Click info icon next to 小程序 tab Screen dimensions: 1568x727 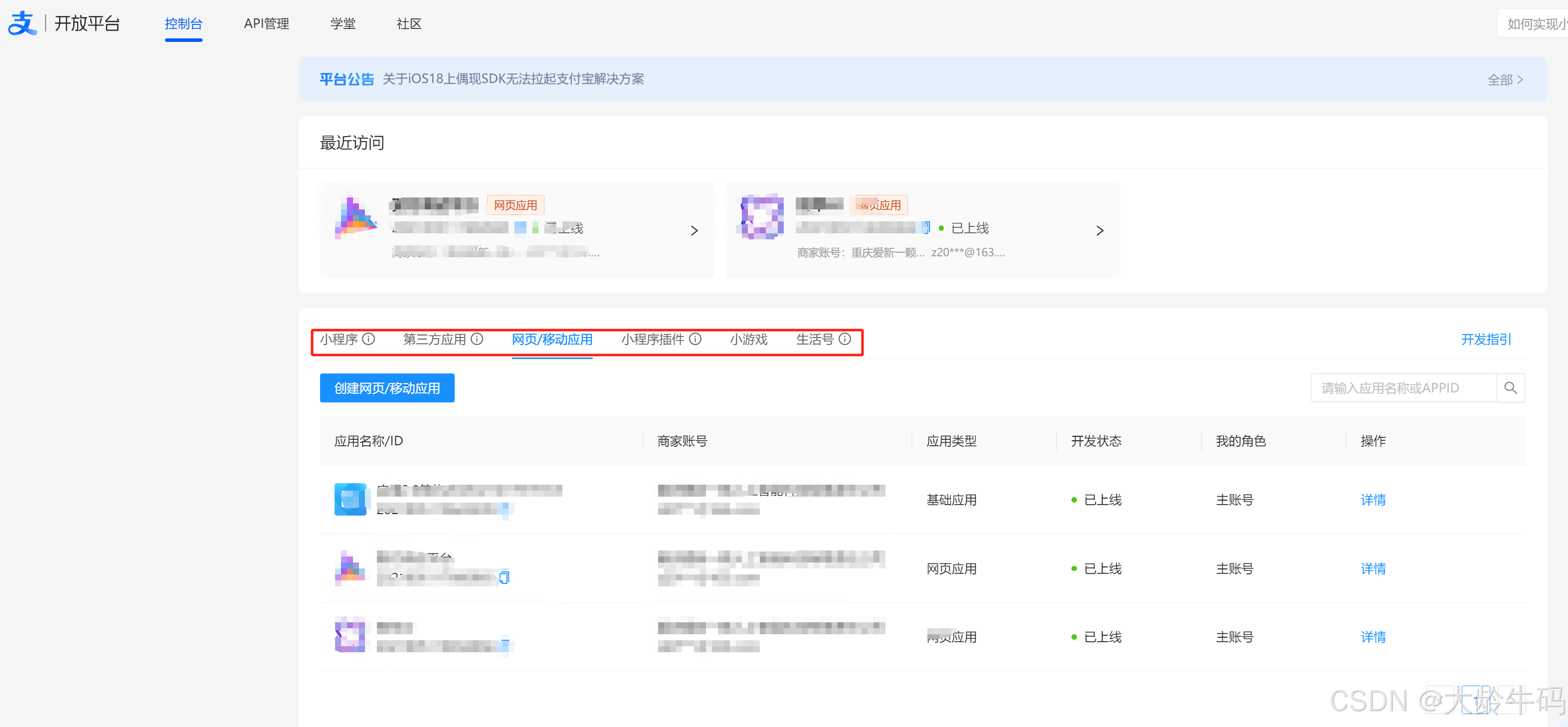pos(368,339)
